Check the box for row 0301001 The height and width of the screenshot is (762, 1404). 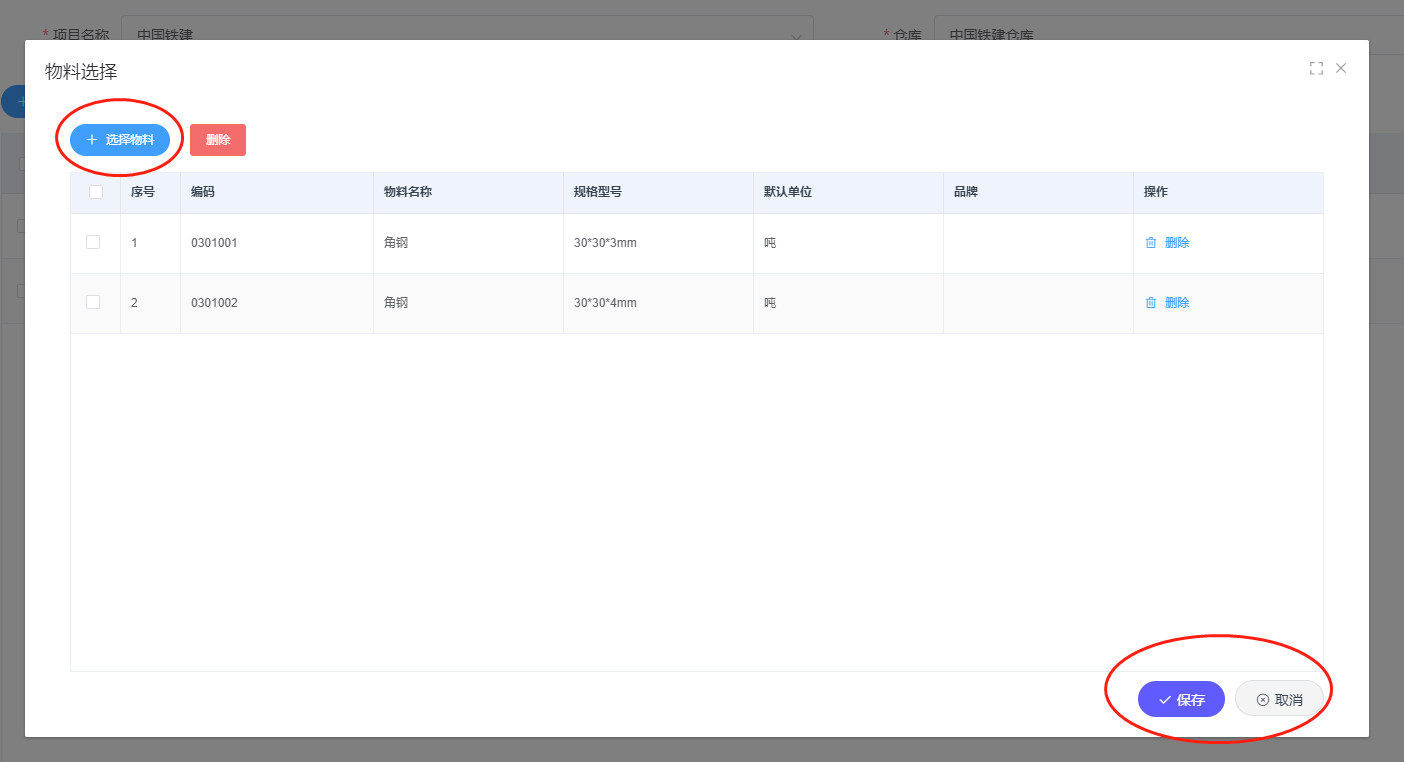pos(93,242)
